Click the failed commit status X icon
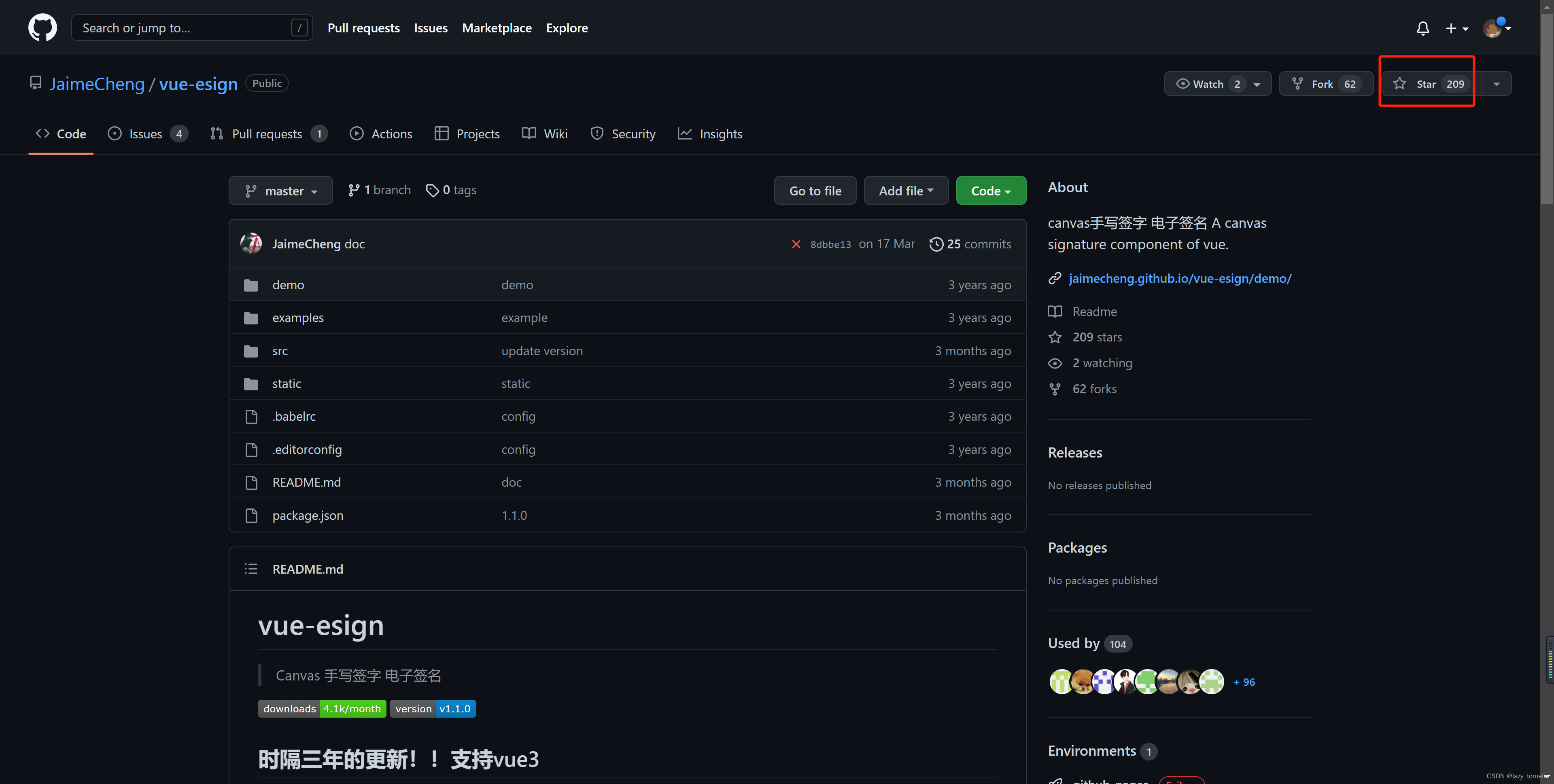 [x=796, y=244]
